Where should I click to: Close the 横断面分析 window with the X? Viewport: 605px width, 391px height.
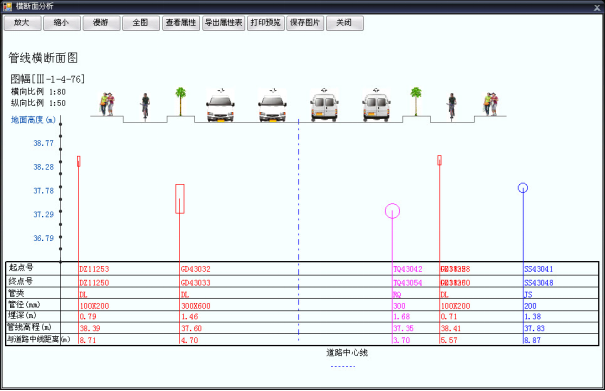pos(597,7)
